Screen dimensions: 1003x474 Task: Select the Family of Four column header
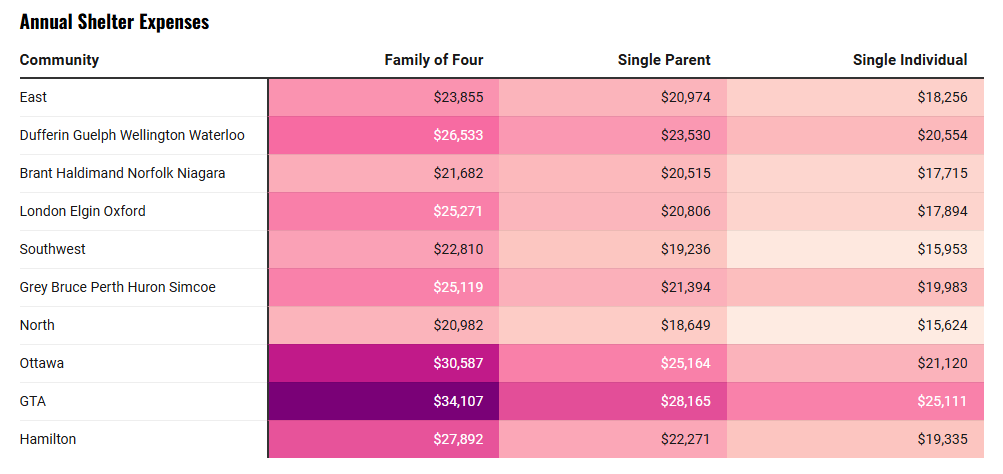pyautogui.click(x=434, y=60)
